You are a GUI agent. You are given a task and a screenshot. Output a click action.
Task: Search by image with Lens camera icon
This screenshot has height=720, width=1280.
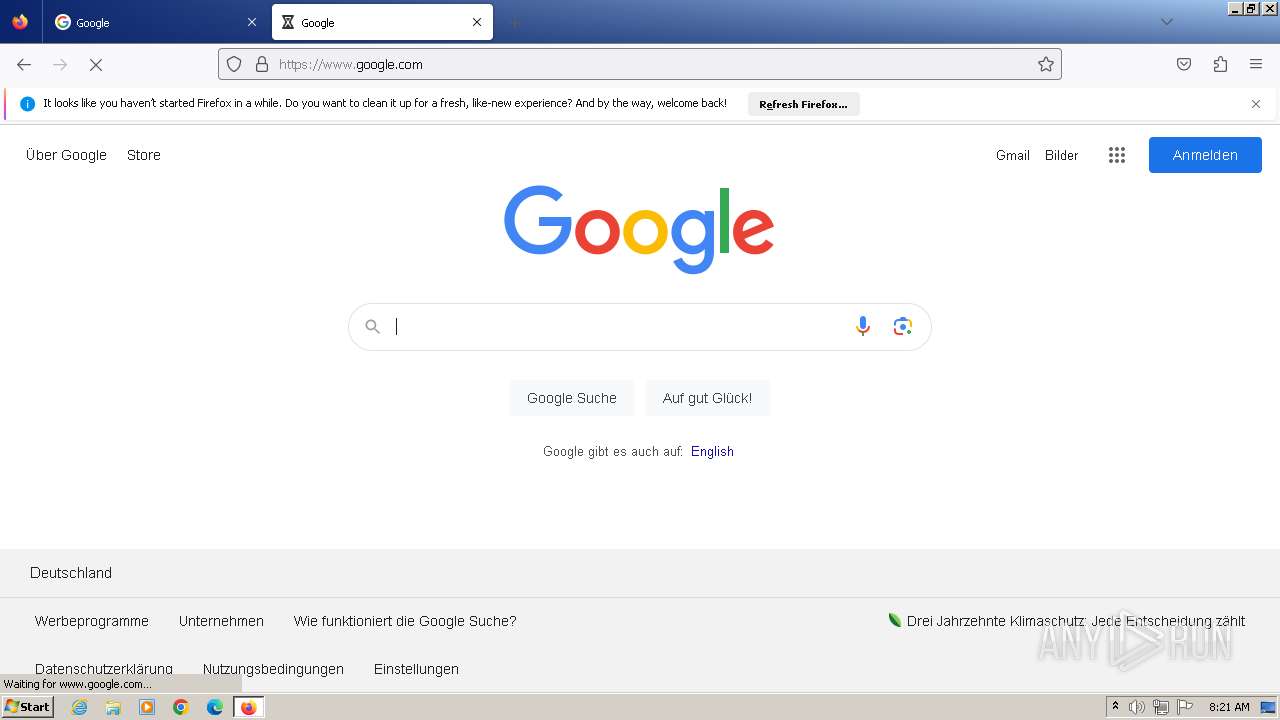[x=903, y=326]
